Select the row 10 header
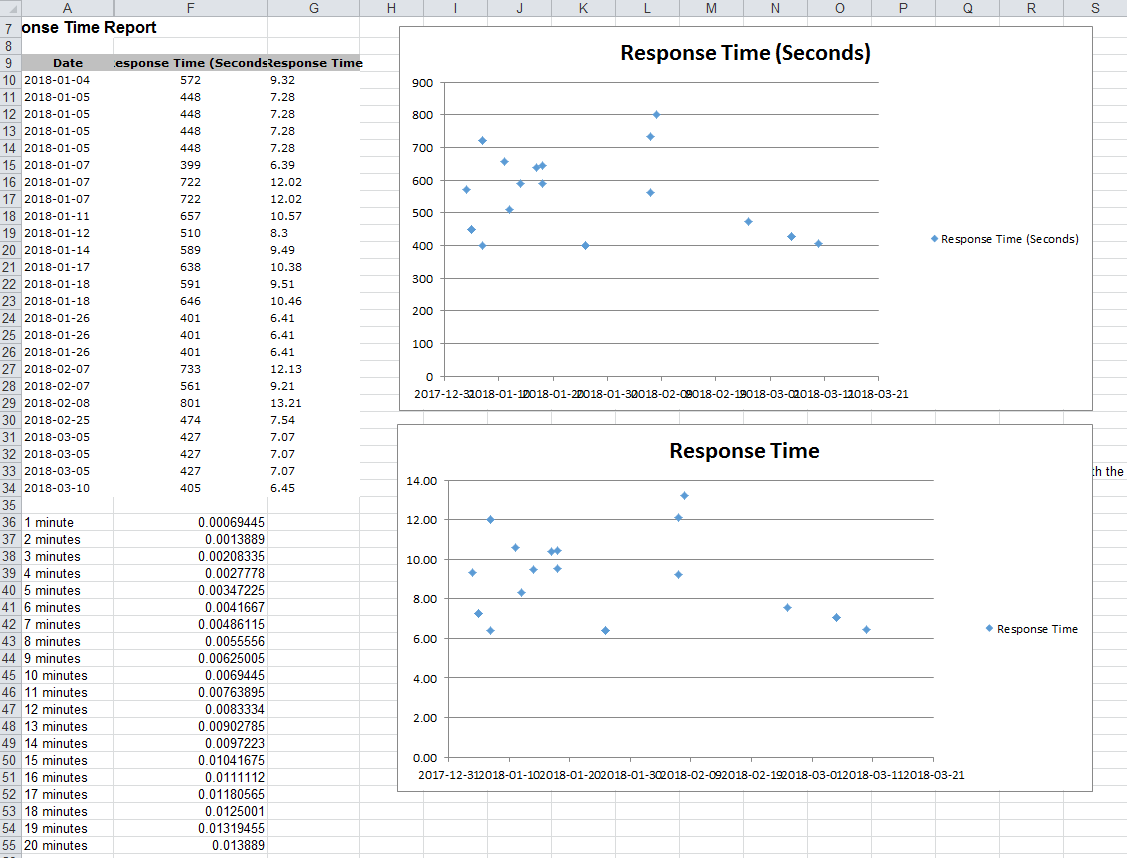Image resolution: width=1127 pixels, height=858 pixels. click(11, 79)
